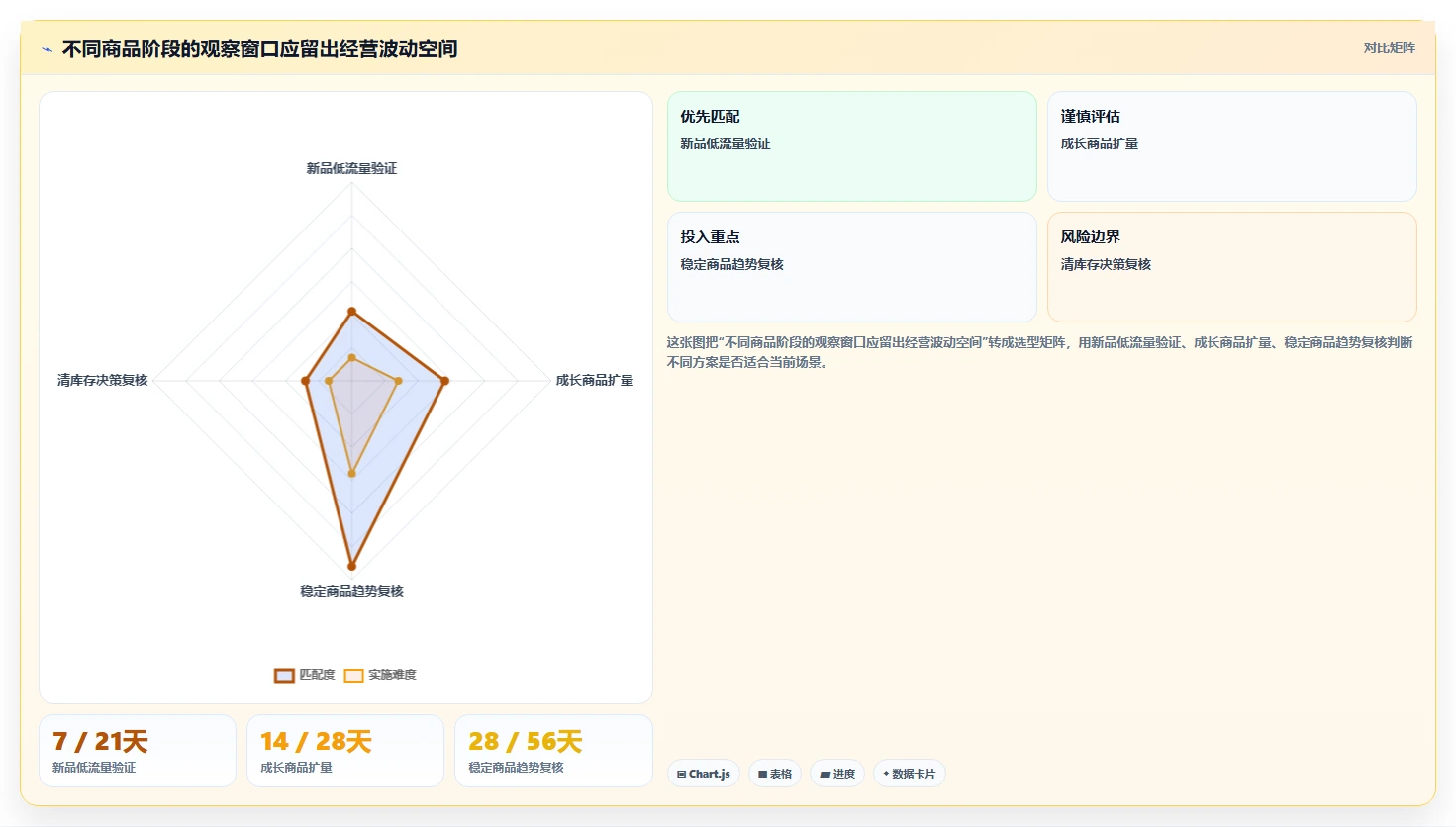Viewport: 1456px width, 827px height.
Task: Select the 表格 tag chip
Action: click(x=775, y=774)
